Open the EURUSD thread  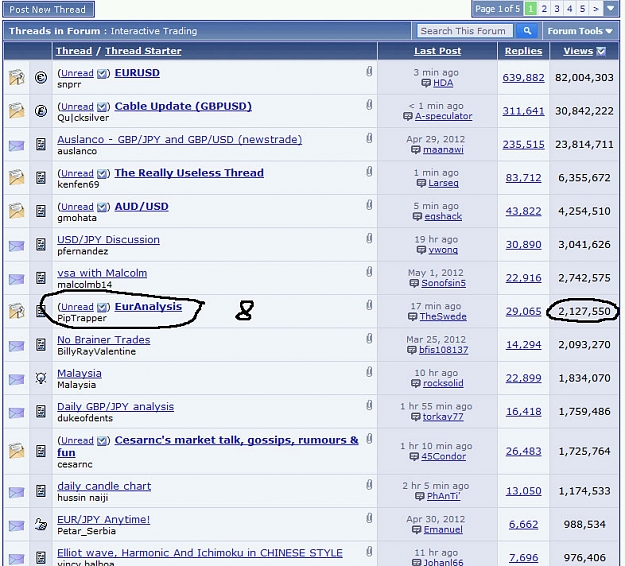[137, 73]
